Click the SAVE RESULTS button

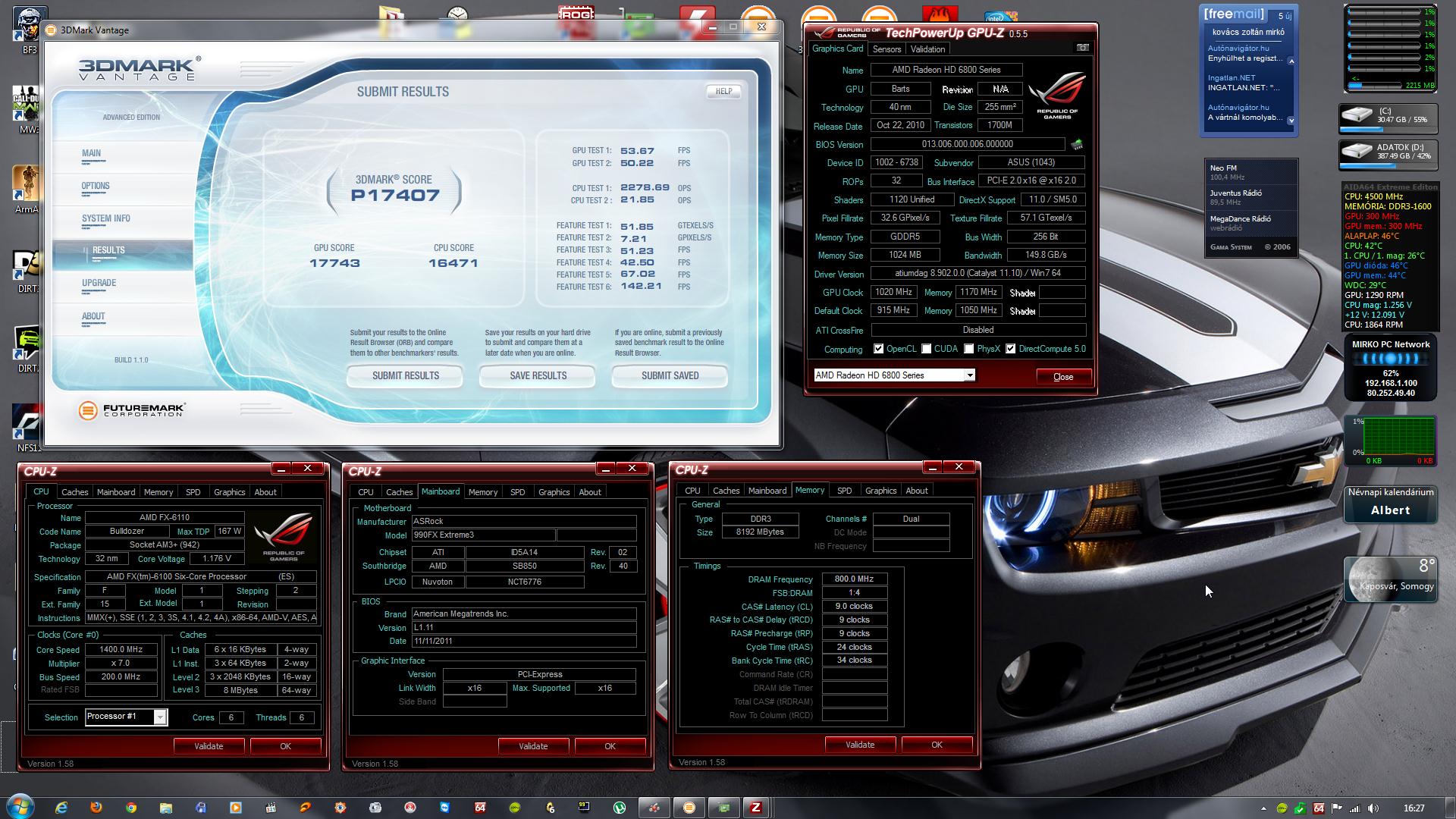(x=538, y=375)
